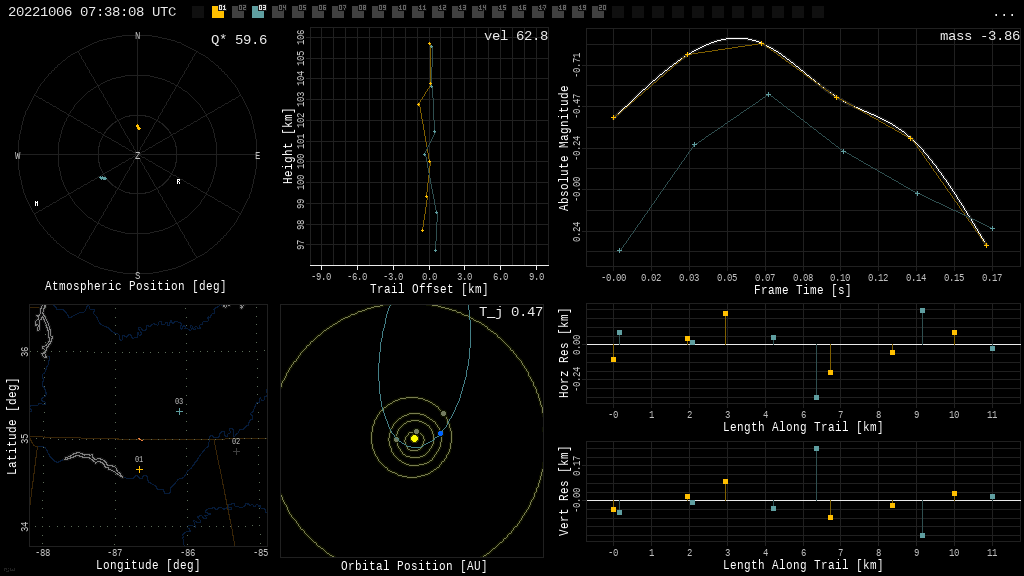Click orange meteor track on sky plot

[x=138, y=127]
